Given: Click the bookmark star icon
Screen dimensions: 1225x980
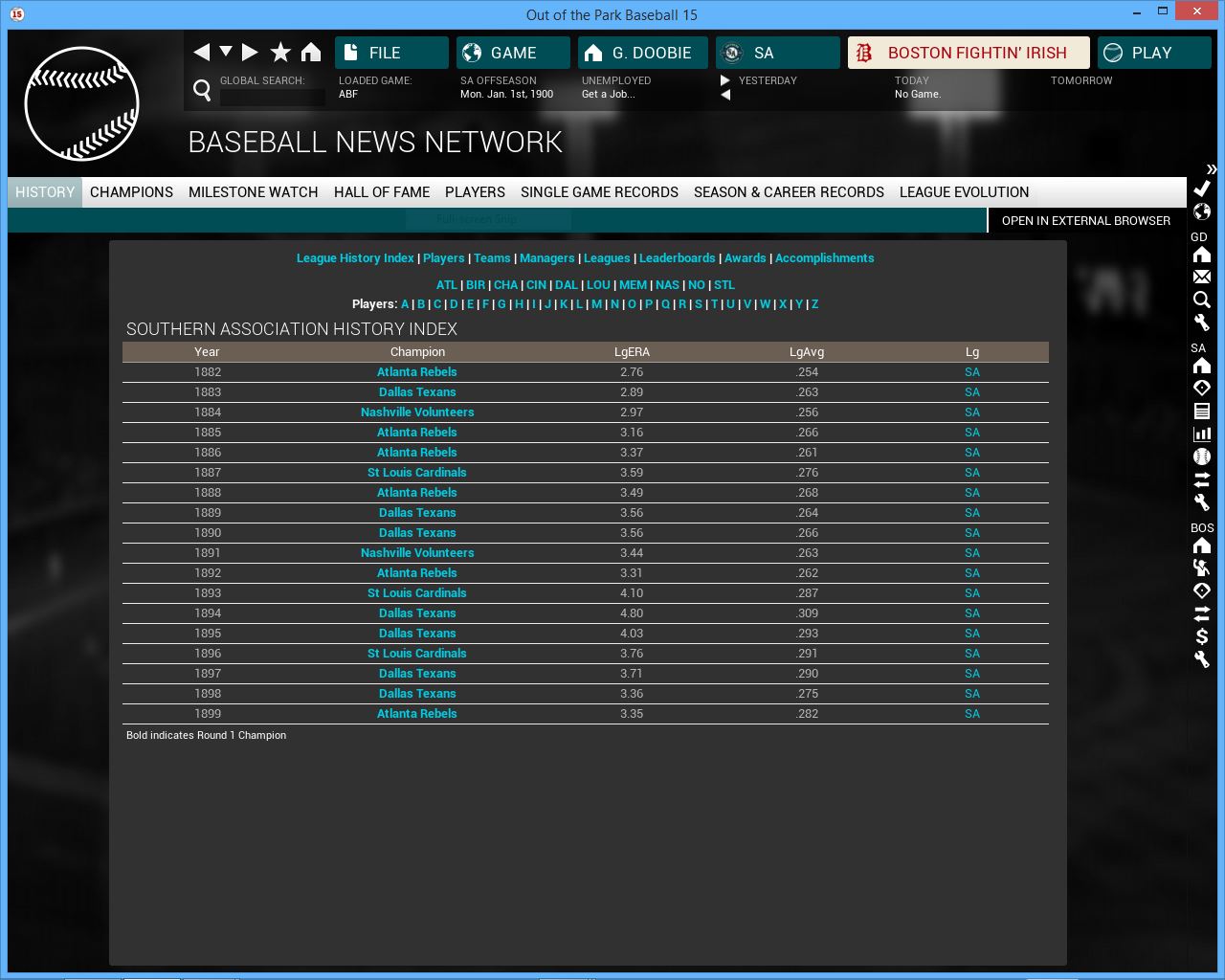Looking at the screenshot, I should (x=280, y=53).
